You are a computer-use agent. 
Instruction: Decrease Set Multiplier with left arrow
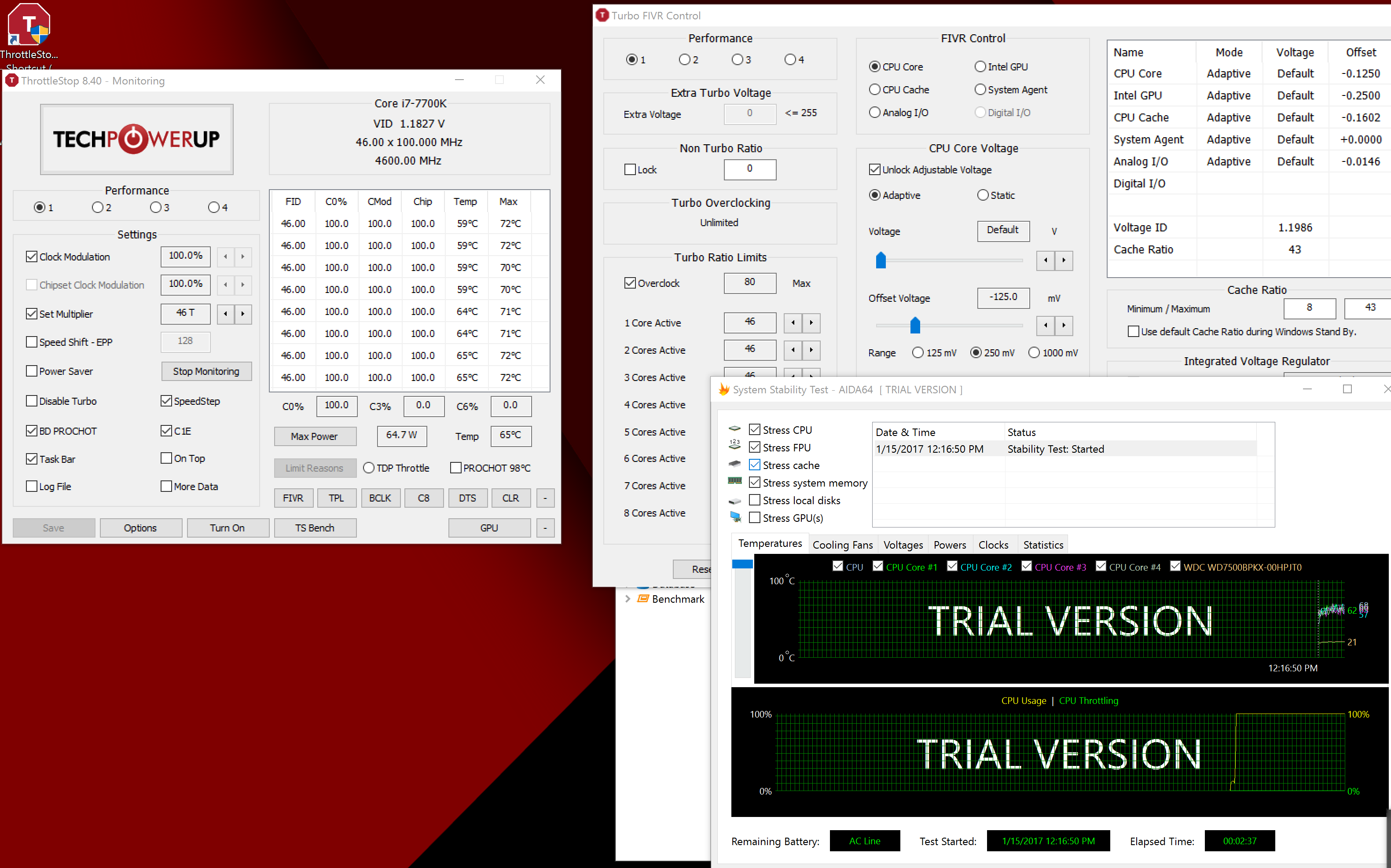tap(226, 314)
